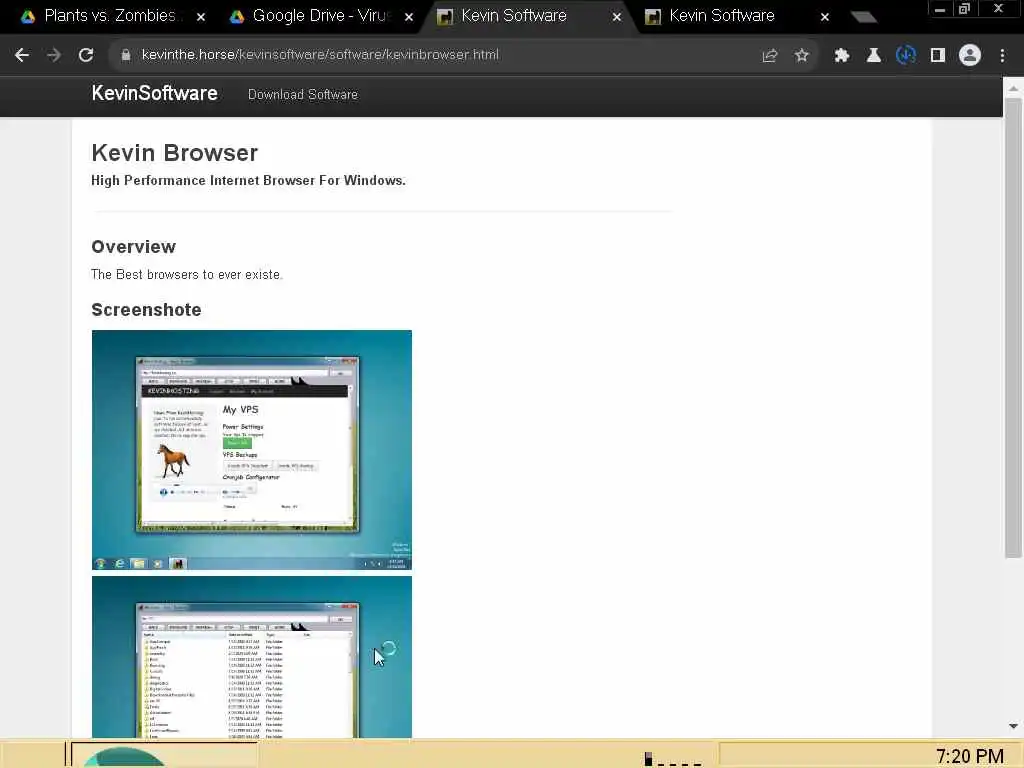This screenshot has height=768, width=1024.
Task: View site security lock info
Action: [x=125, y=56]
